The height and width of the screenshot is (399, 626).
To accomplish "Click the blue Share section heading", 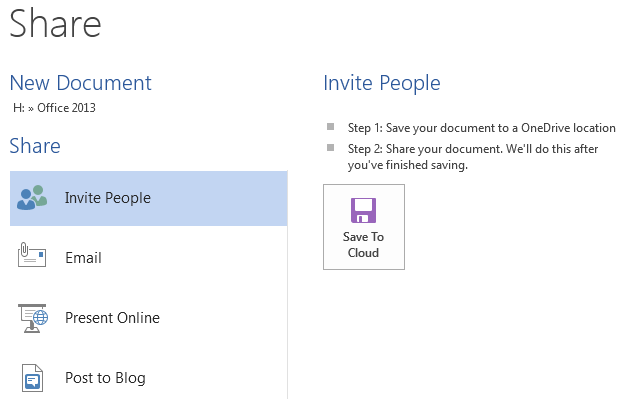I will coord(35,146).
